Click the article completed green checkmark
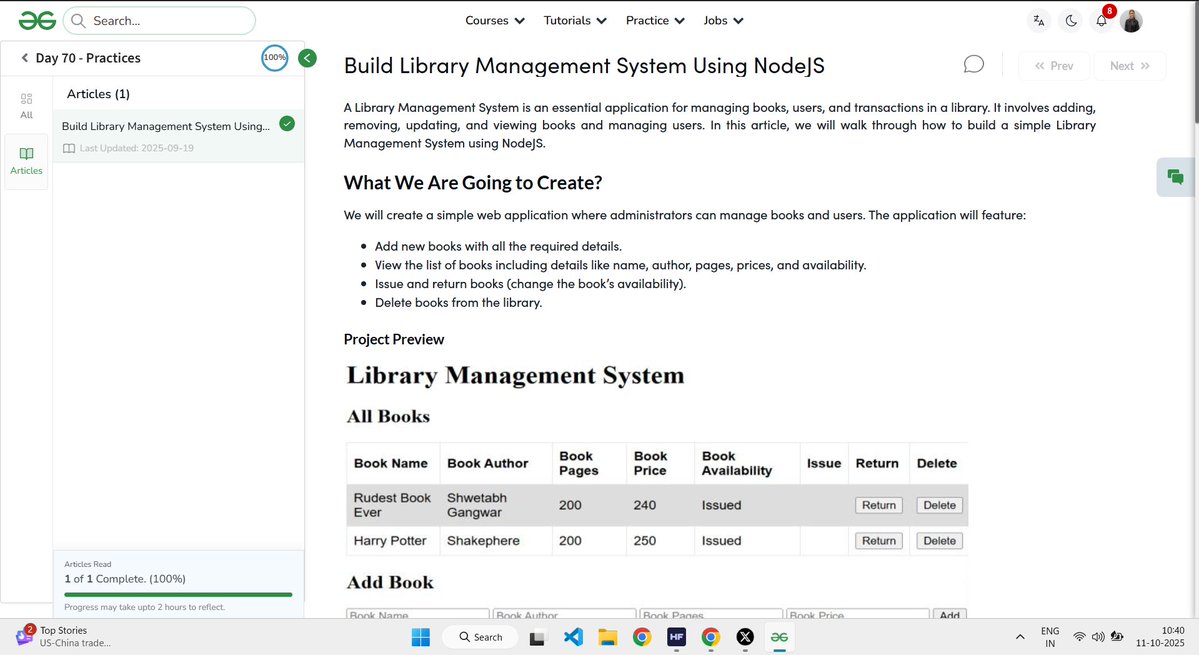Image resolution: width=1199 pixels, height=655 pixels. point(287,124)
